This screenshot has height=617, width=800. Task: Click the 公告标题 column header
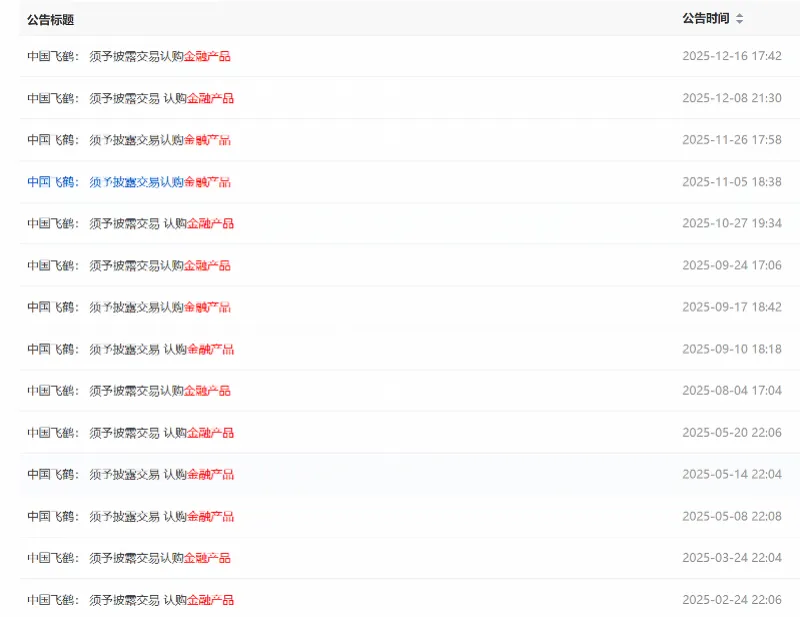(51, 20)
